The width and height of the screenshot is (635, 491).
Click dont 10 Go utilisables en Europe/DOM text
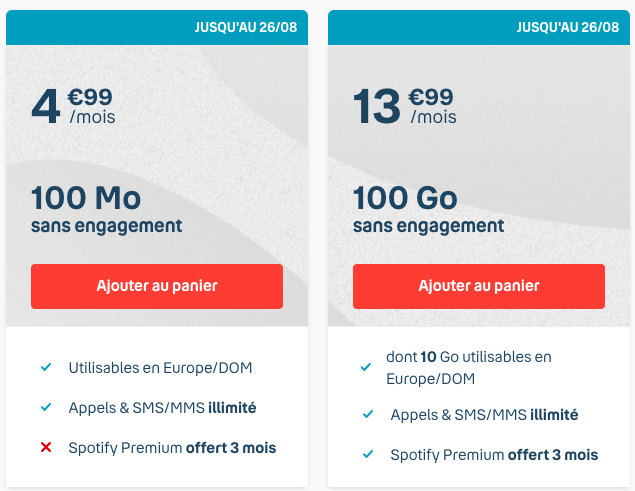[x=469, y=368]
